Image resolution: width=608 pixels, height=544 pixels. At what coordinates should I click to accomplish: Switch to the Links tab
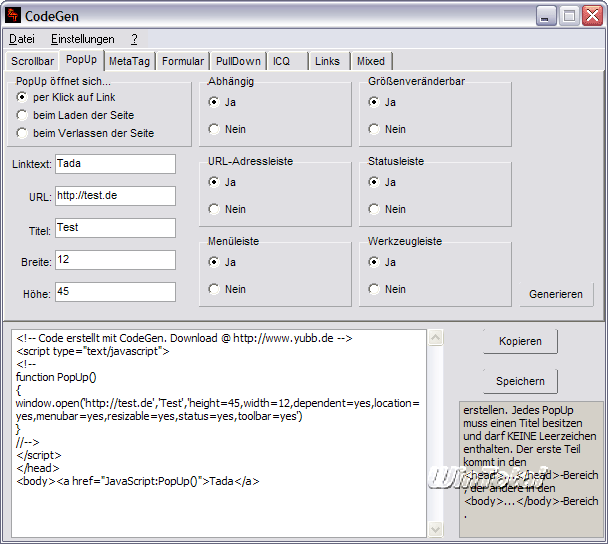click(x=330, y=61)
